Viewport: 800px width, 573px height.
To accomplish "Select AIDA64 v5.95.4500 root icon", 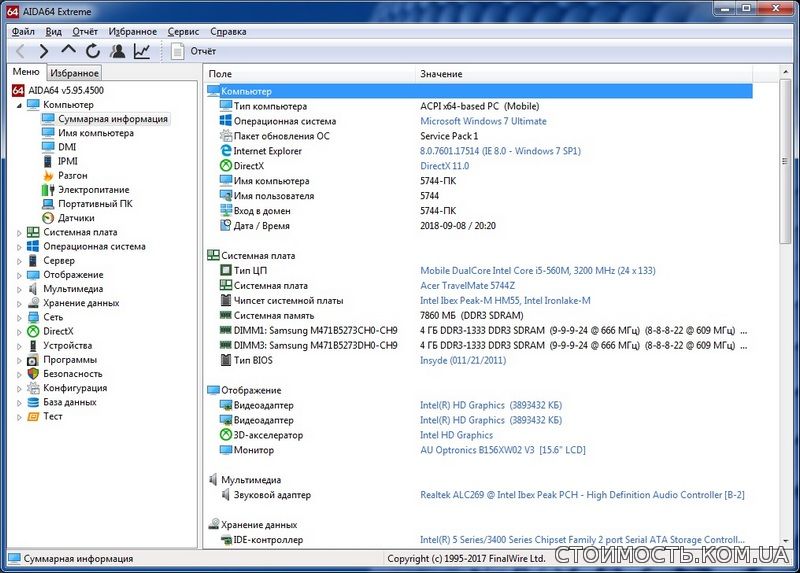I will 18,90.
